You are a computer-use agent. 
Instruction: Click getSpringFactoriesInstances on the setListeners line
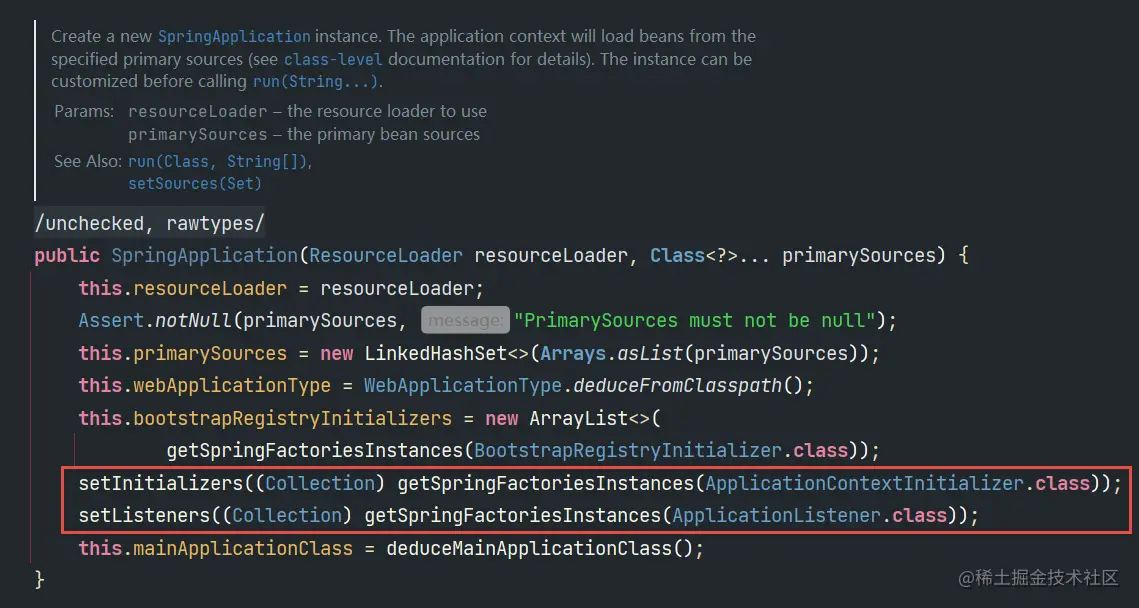[513, 516]
